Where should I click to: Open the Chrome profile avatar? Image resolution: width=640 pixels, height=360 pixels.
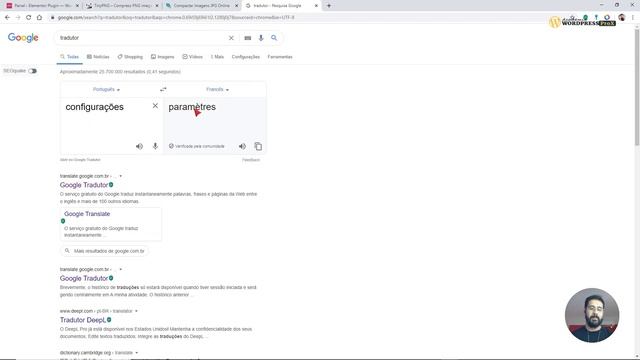622,18
